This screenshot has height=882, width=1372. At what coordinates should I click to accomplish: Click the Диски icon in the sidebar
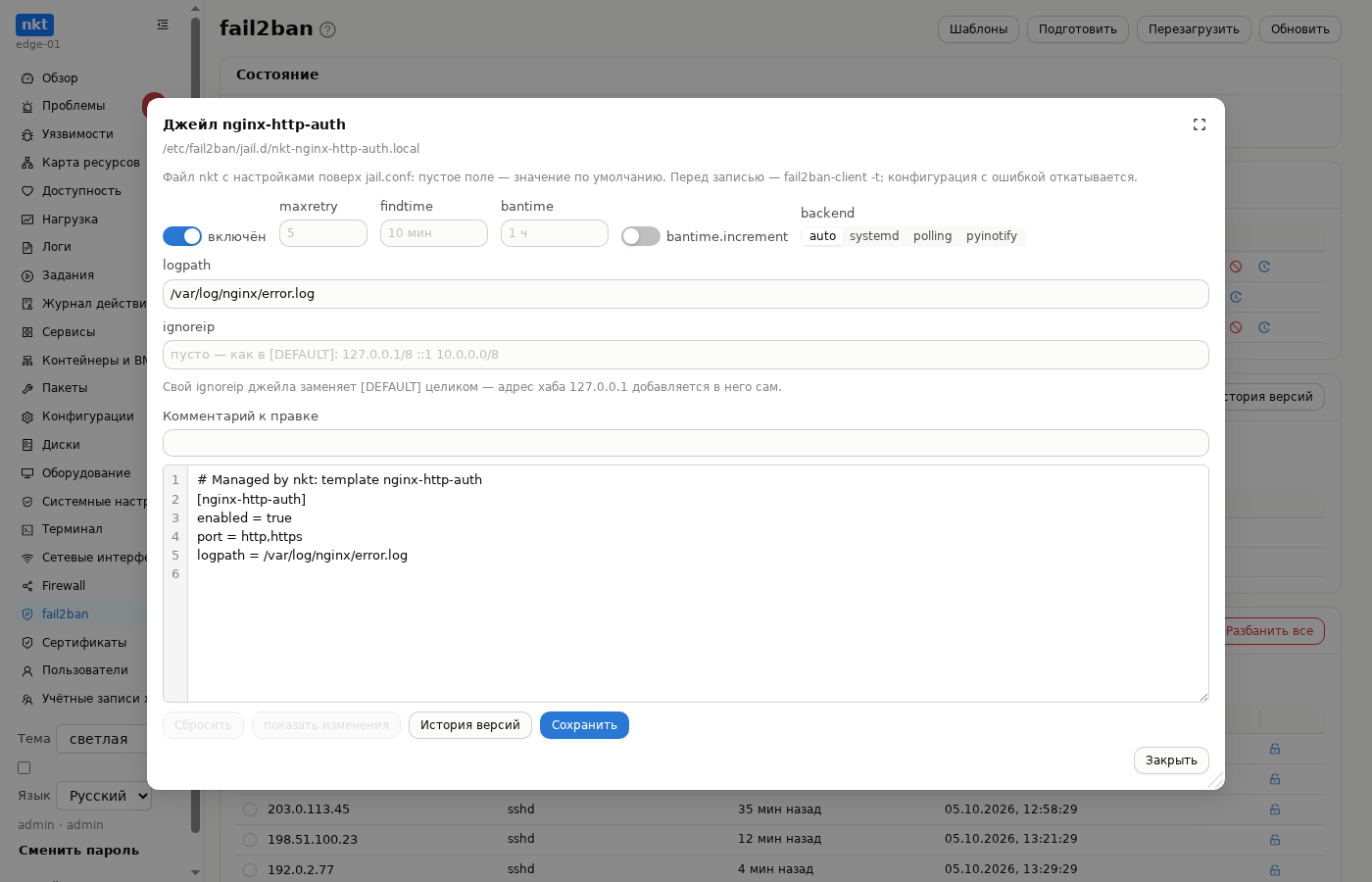(x=27, y=445)
